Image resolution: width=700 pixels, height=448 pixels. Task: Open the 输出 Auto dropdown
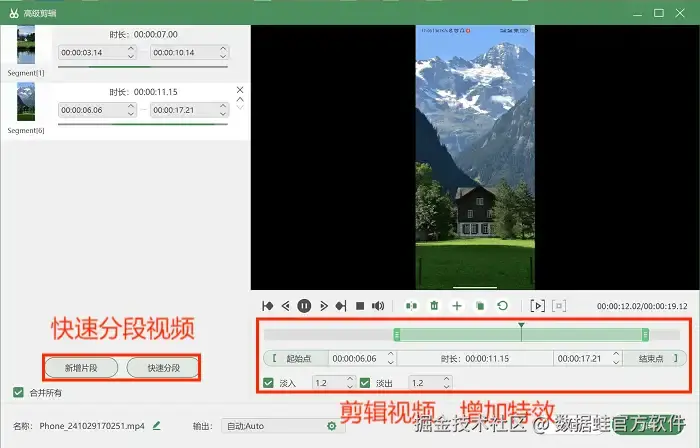(x=283, y=426)
